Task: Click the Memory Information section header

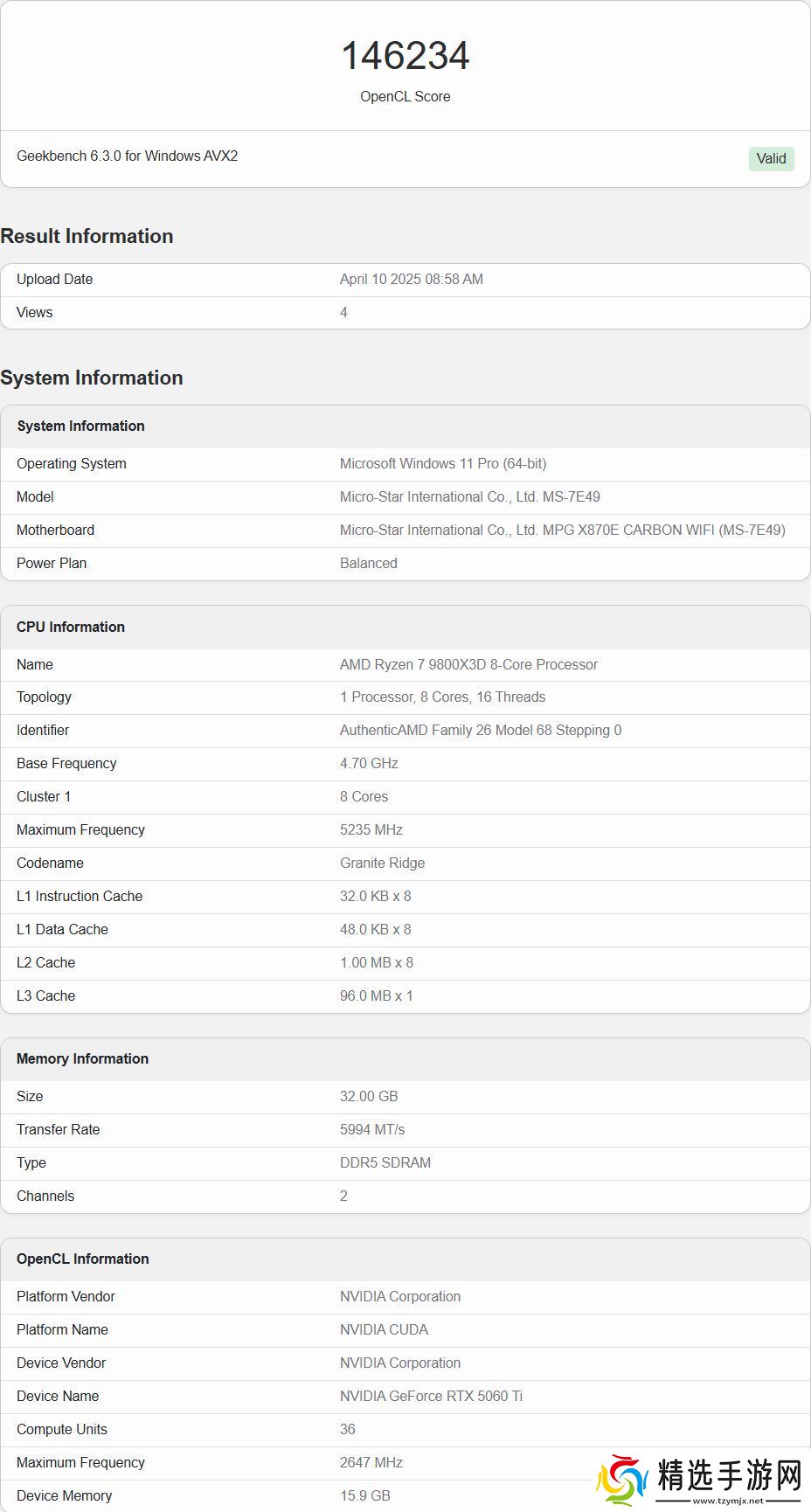Action: click(82, 1058)
